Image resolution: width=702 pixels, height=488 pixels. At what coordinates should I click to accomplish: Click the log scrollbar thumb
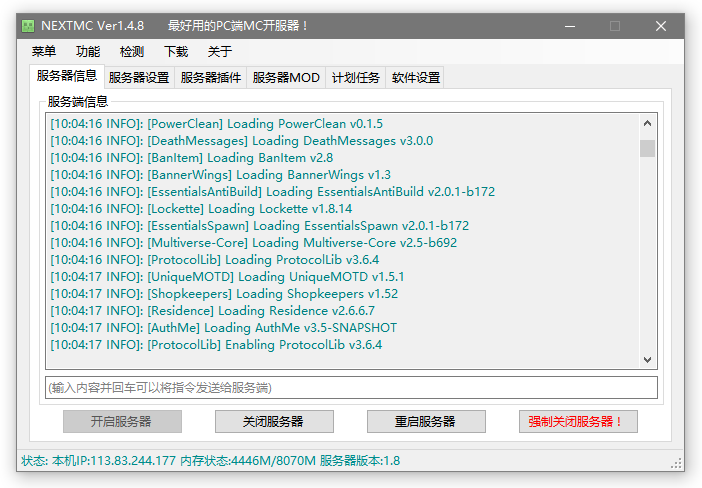647,148
